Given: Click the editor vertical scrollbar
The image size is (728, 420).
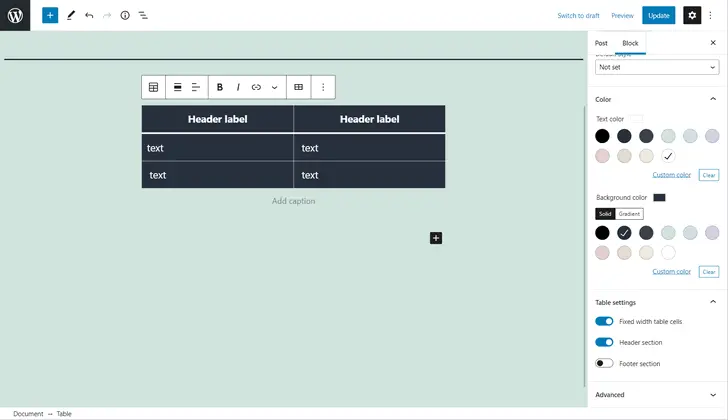Looking at the screenshot, I should coord(585,246).
